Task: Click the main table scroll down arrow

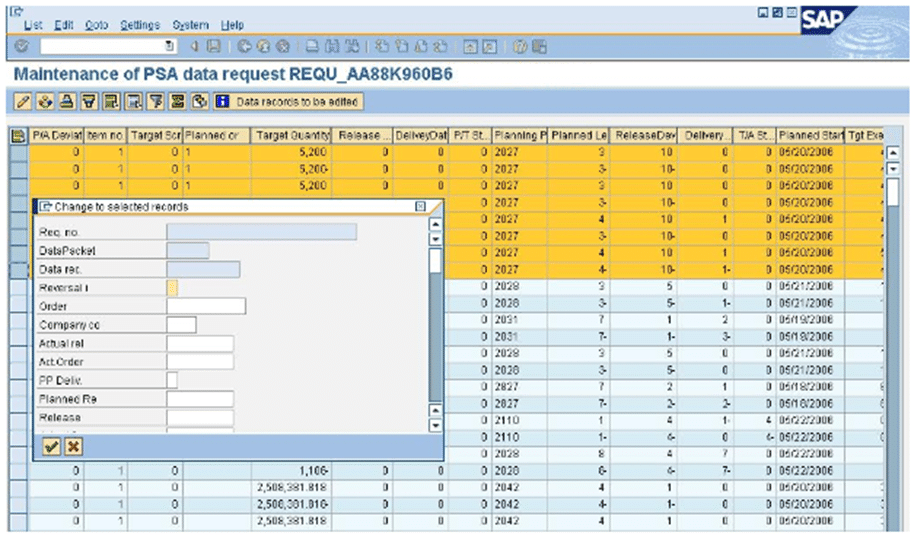Action: (893, 169)
